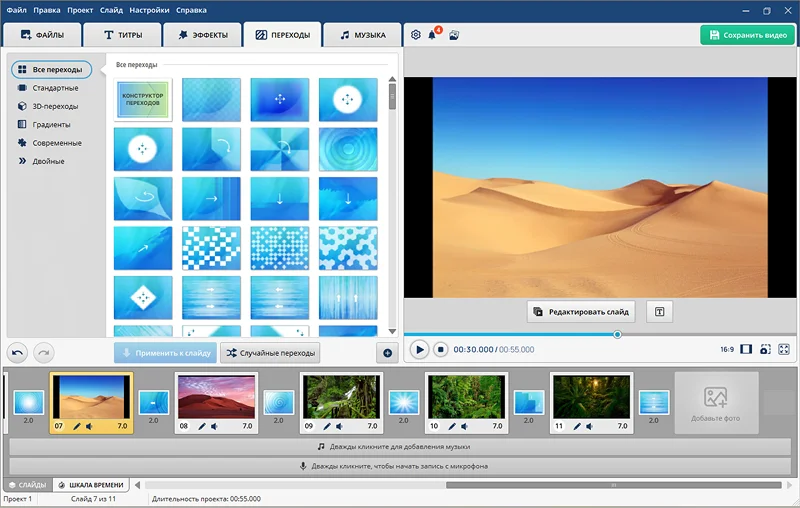This screenshot has height=508, width=800.
Task: Pick the hexagon pattern transition
Action: point(348,248)
